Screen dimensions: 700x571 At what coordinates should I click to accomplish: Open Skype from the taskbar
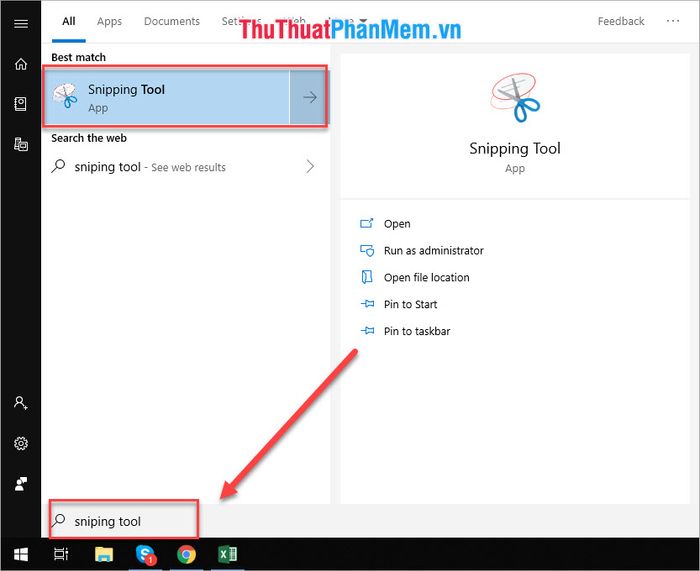pos(146,554)
